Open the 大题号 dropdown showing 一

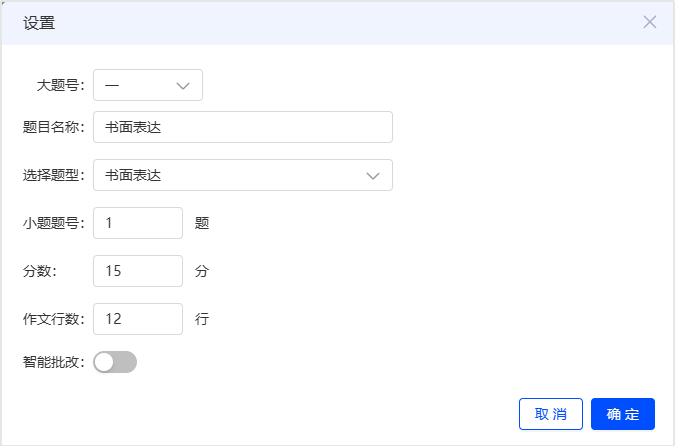point(148,85)
